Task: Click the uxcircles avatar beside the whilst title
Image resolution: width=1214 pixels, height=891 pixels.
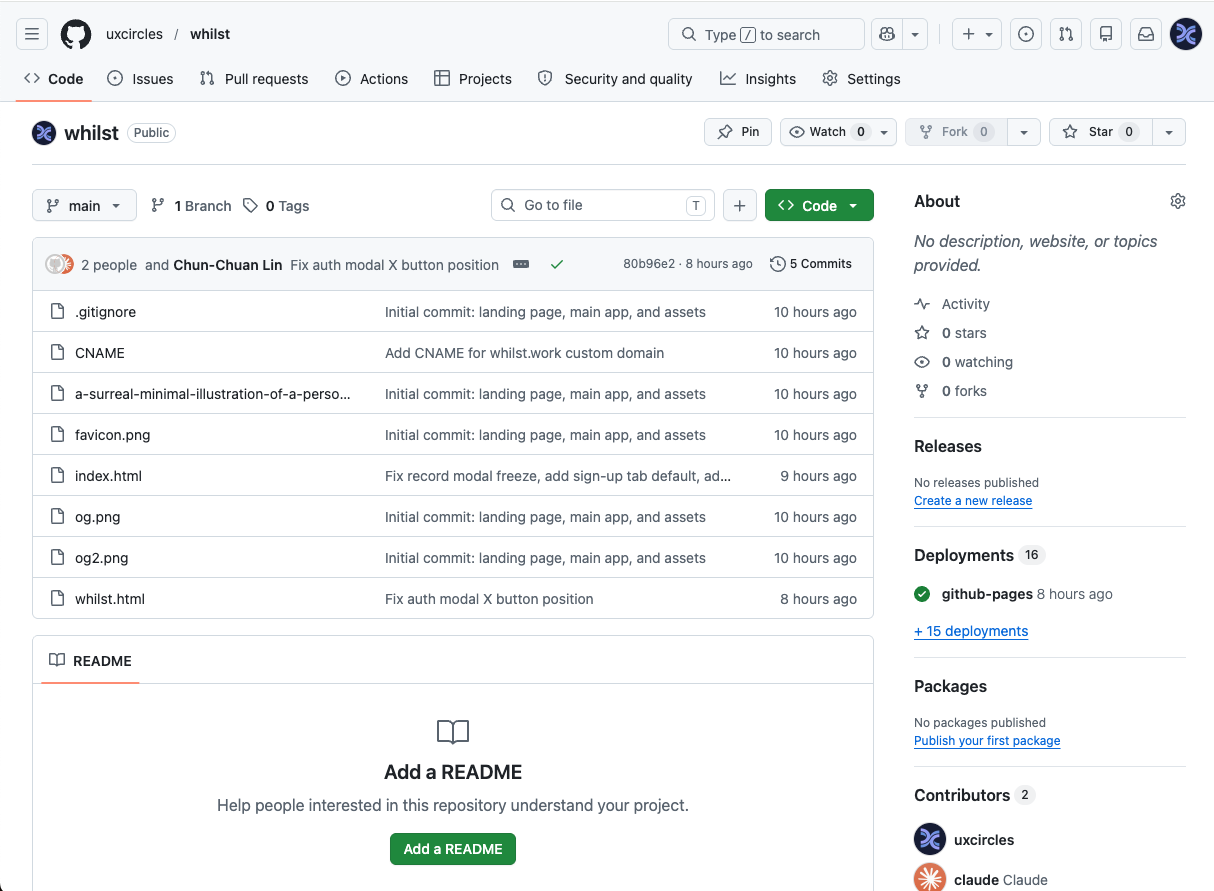Action: 44,132
